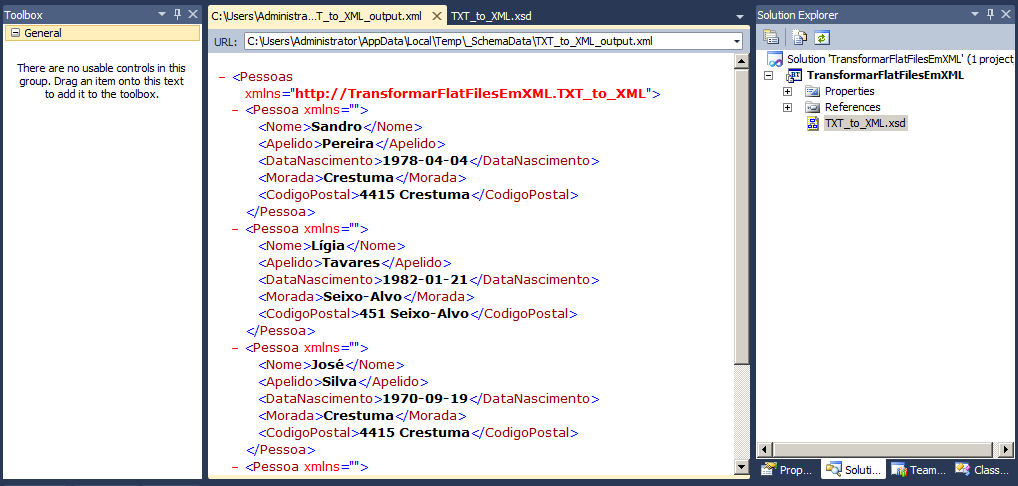The width and height of the screenshot is (1018, 486).
Task: Expand the References node in Solution Explorer
Action: (788, 107)
